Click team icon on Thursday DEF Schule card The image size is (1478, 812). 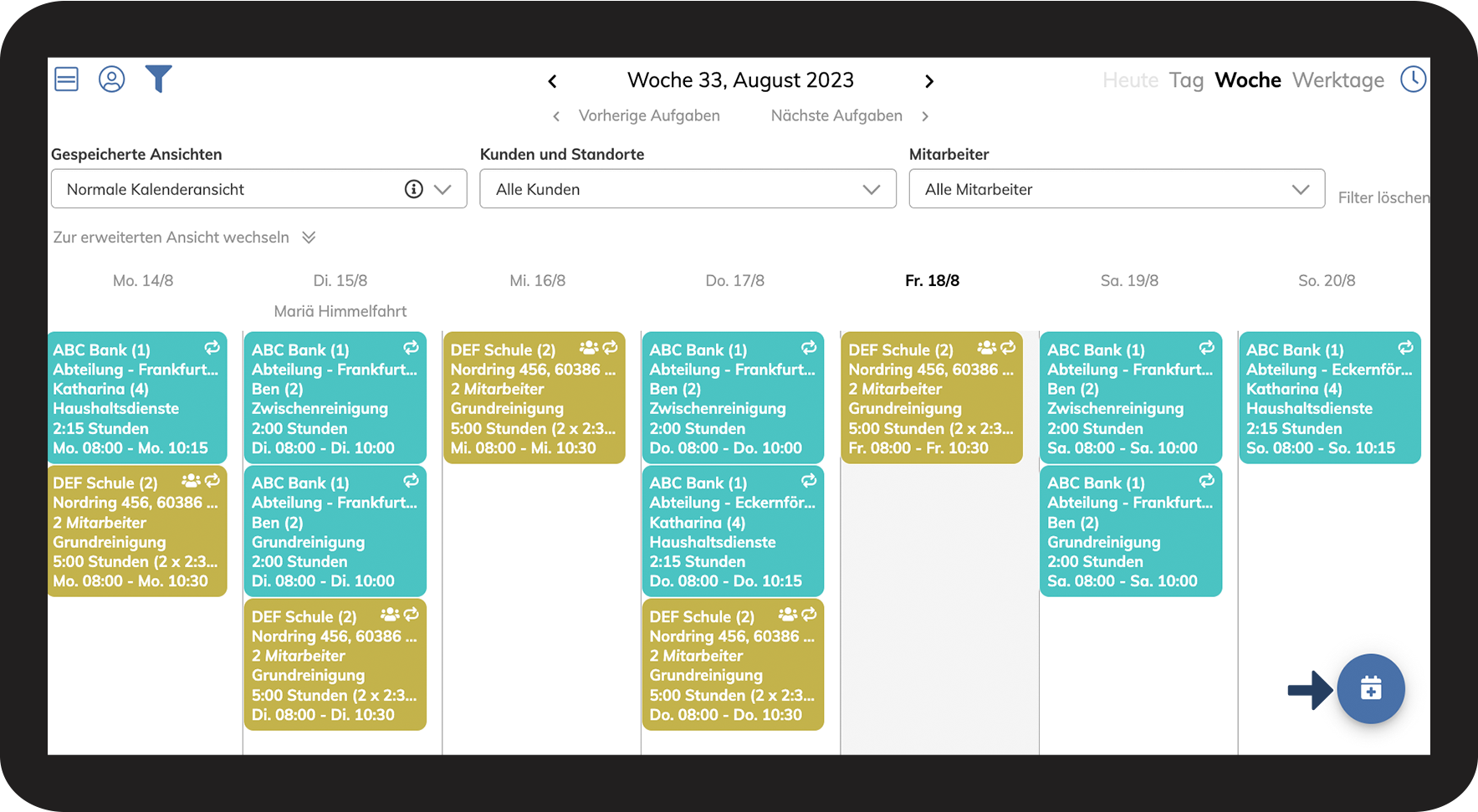[x=788, y=615]
